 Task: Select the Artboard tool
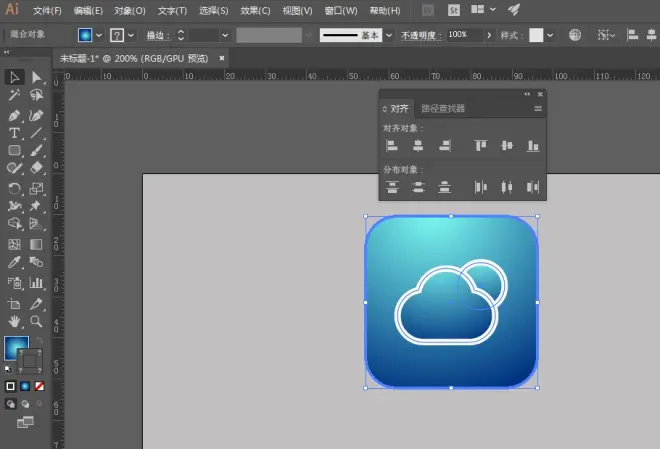[x=14, y=303]
